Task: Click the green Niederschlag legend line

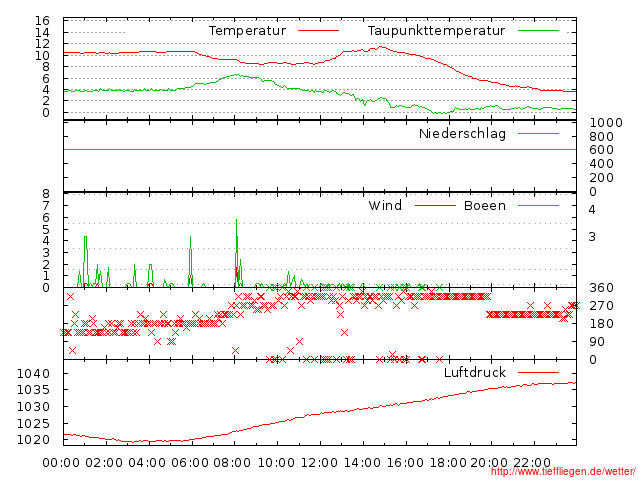Action: (x=538, y=133)
